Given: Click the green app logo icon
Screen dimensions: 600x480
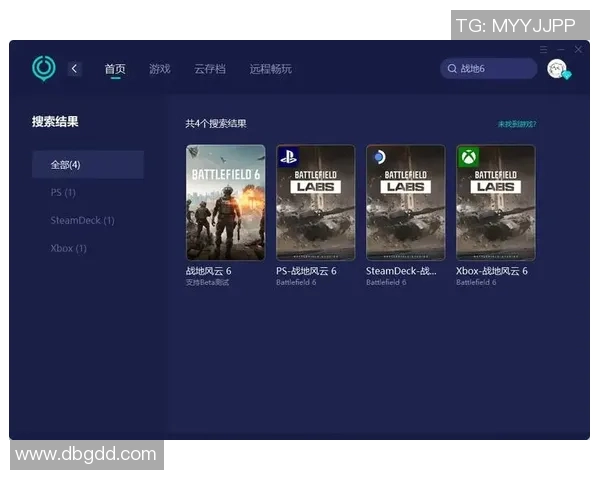Looking at the screenshot, I should 44,68.
